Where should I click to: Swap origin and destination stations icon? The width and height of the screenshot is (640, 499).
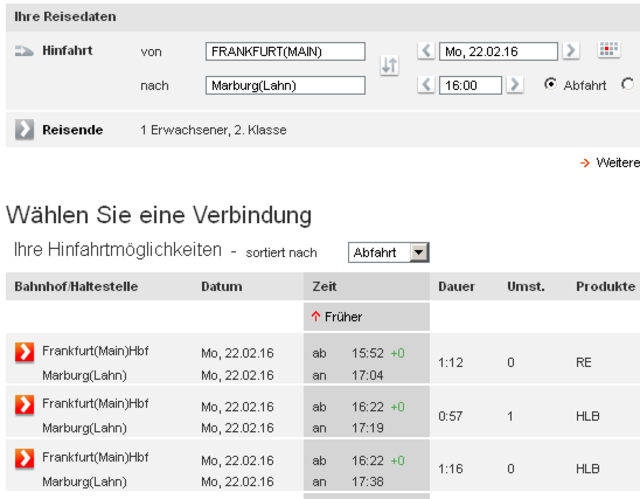[x=389, y=65]
